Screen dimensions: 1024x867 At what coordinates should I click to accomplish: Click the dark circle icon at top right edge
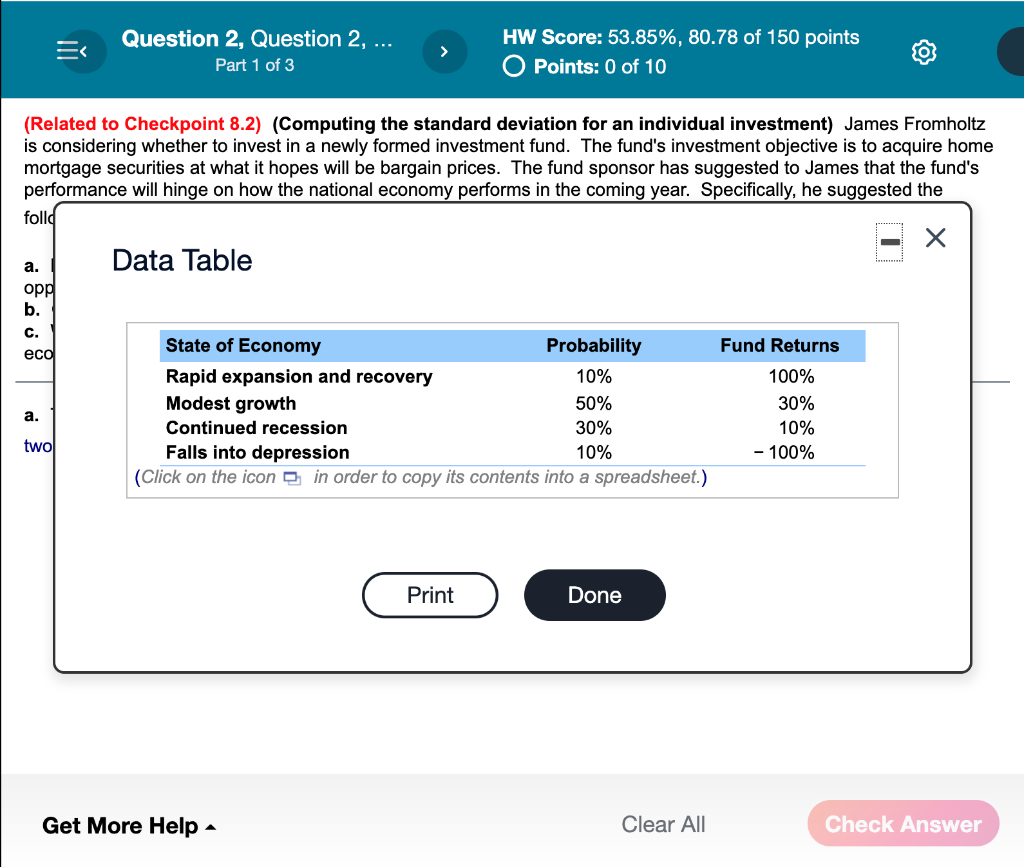pos(1014,51)
